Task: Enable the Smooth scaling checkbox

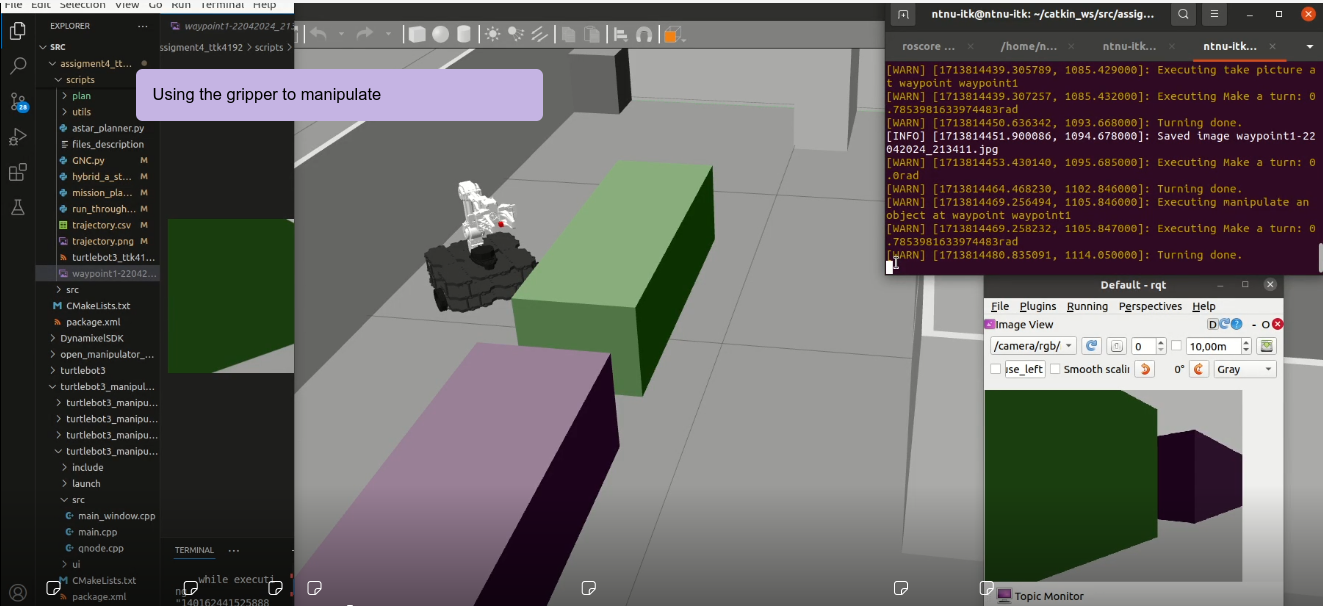Action: (1055, 369)
